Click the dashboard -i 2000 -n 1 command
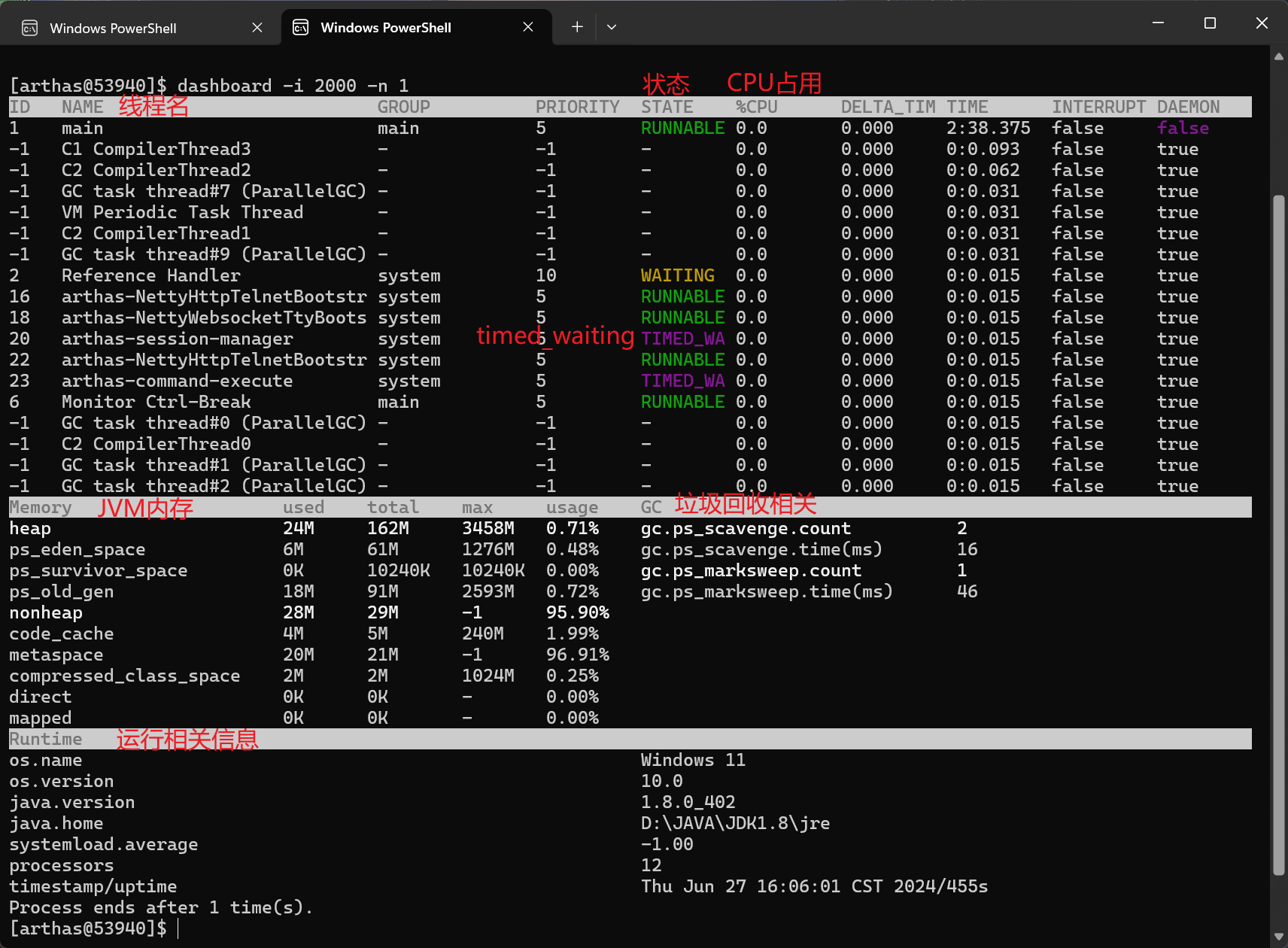 pos(293,86)
